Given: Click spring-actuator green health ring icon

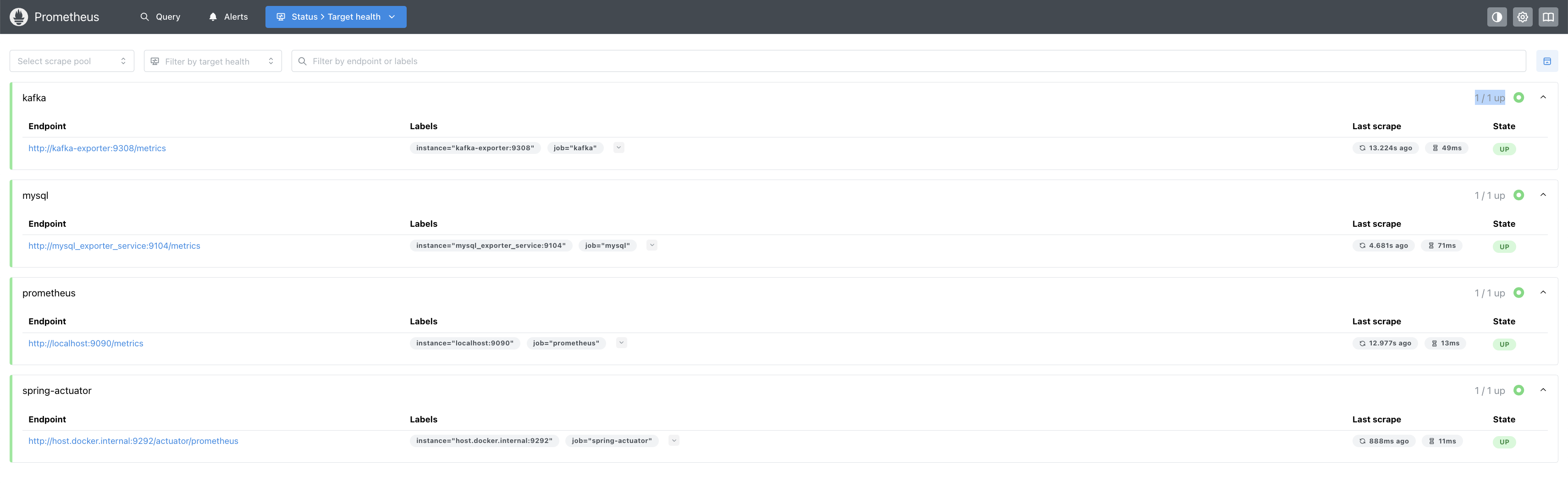Looking at the screenshot, I should click(x=1518, y=390).
